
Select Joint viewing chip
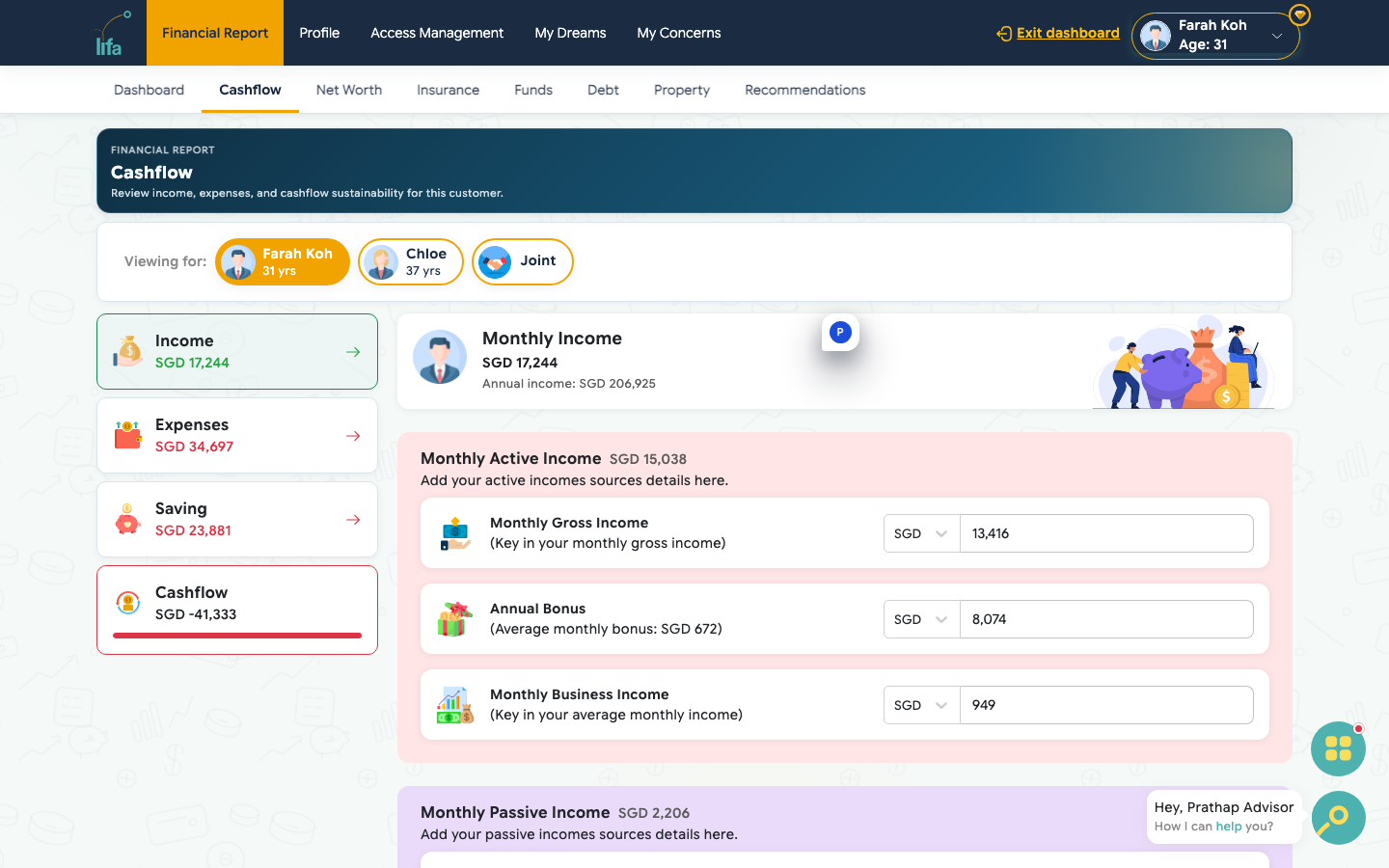pyautogui.click(x=523, y=262)
